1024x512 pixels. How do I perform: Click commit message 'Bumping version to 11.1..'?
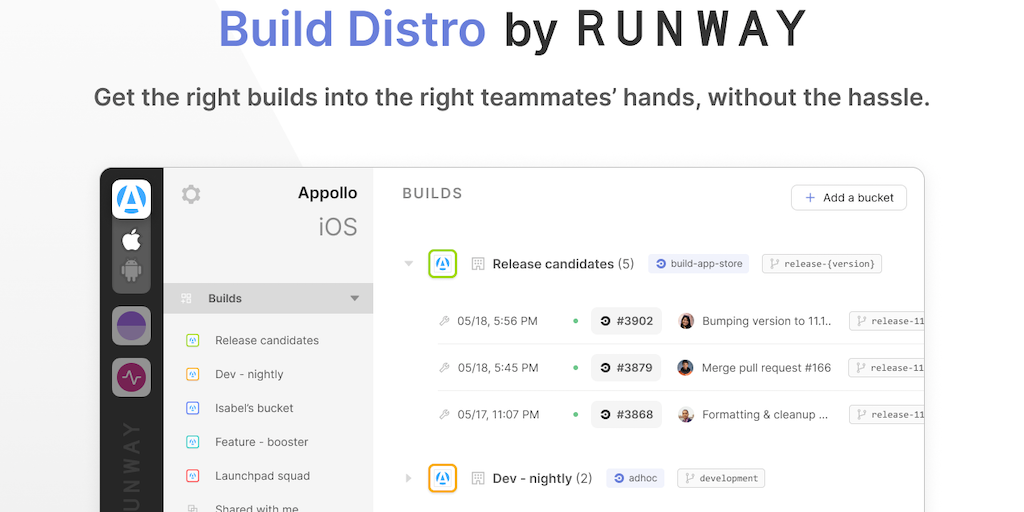click(x=767, y=321)
